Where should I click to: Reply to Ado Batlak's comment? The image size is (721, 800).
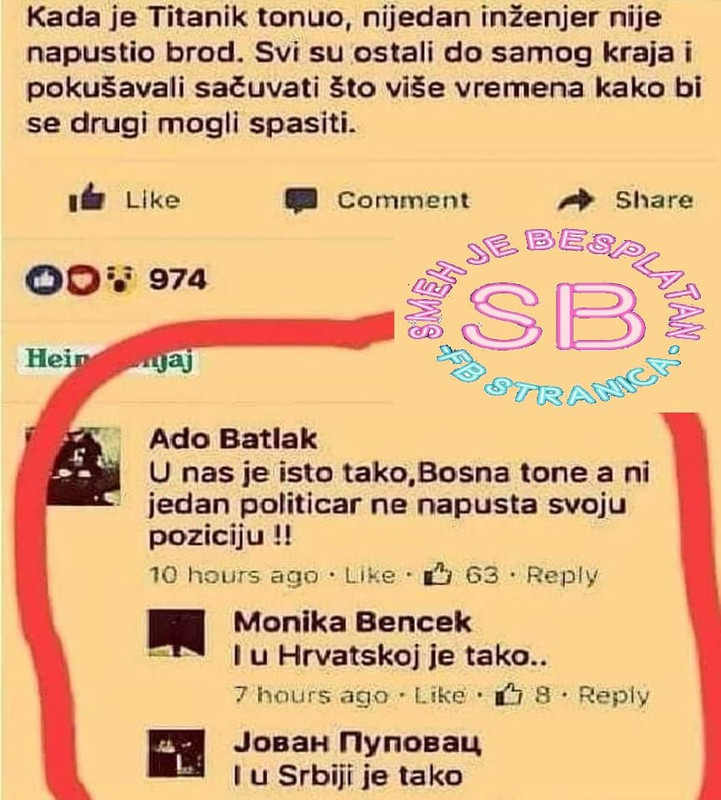point(561,576)
